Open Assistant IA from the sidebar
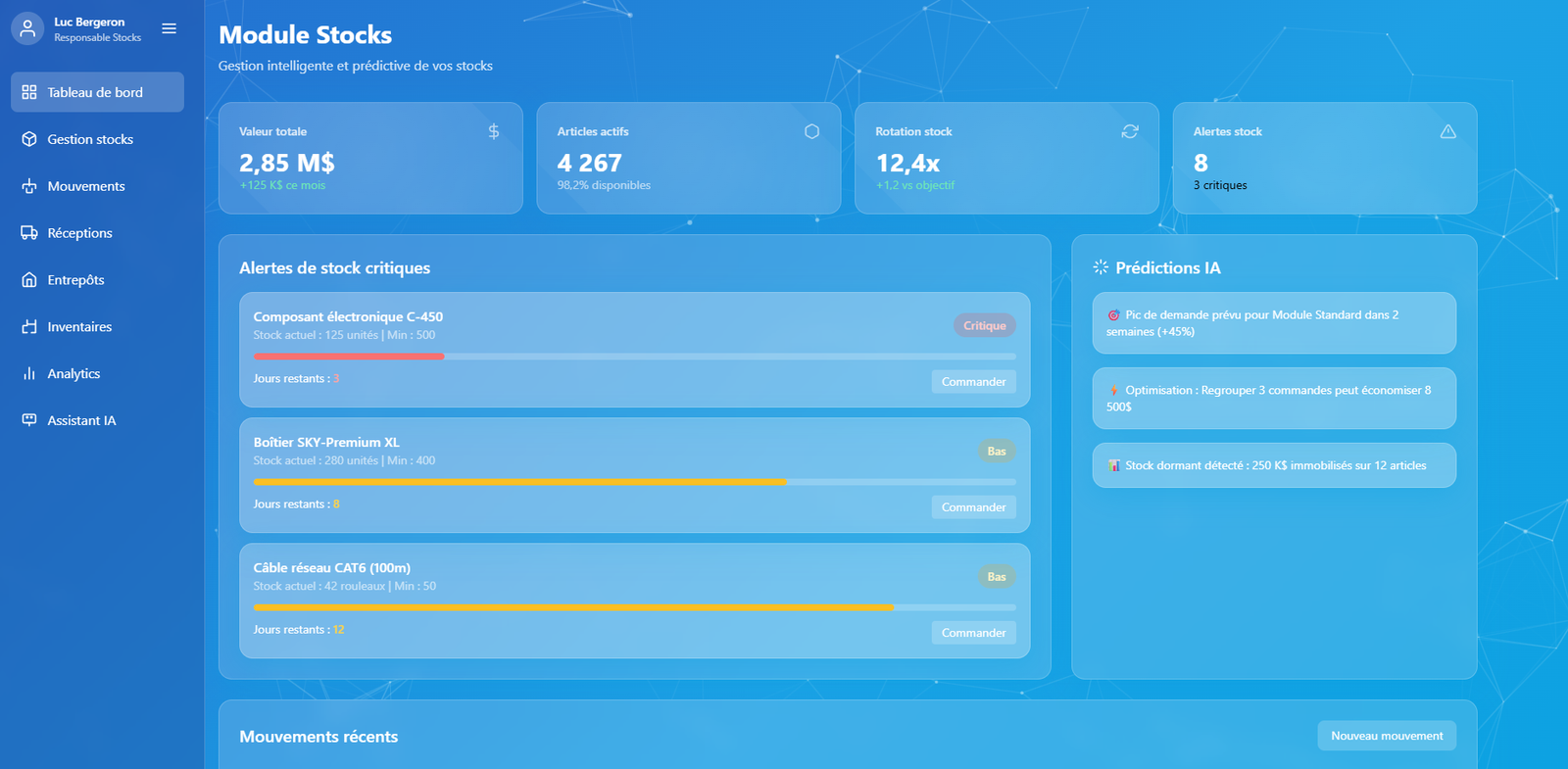The image size is (1568, 769). (81, 420)
